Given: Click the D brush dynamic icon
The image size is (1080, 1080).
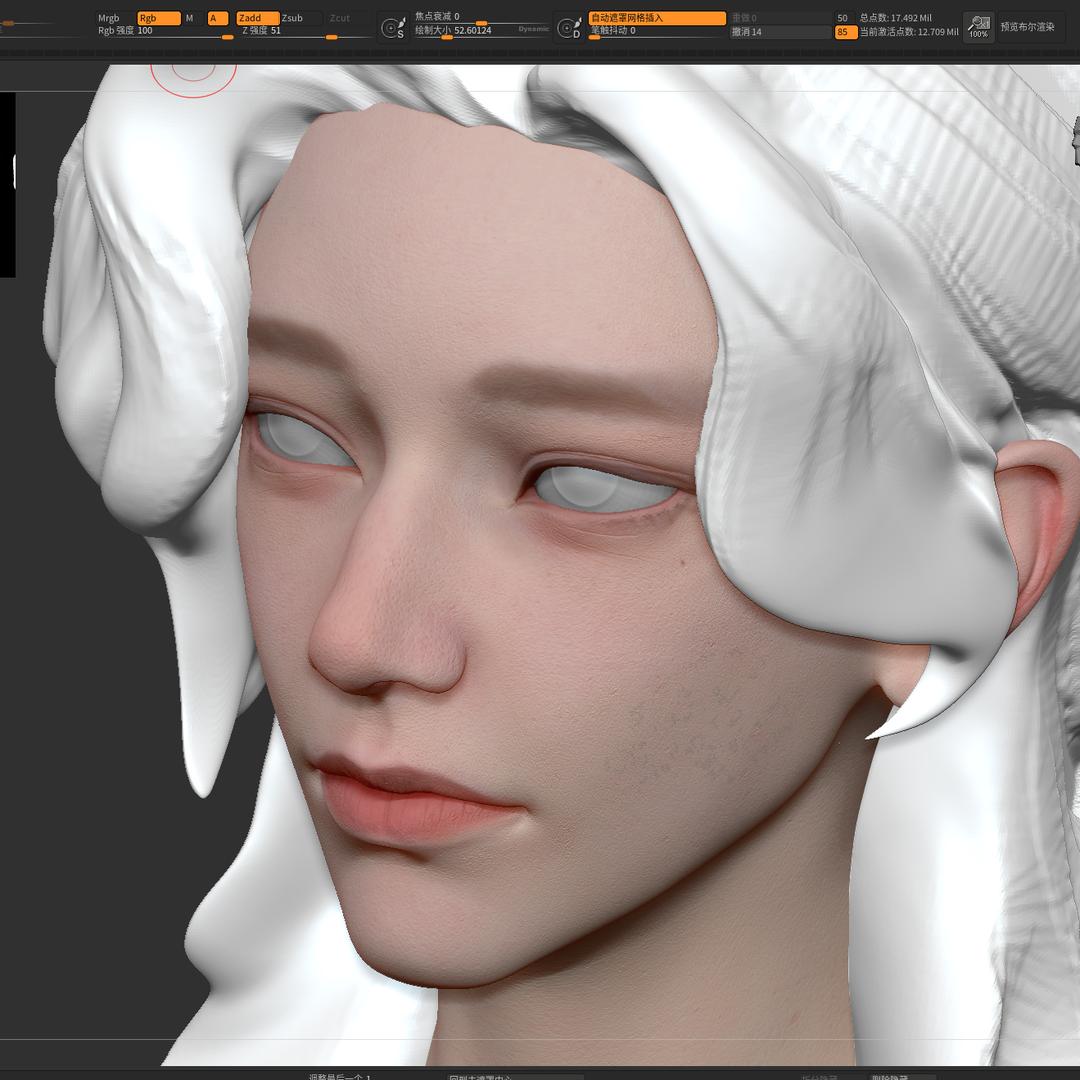Looking at the screenshot, I should 569,28.
